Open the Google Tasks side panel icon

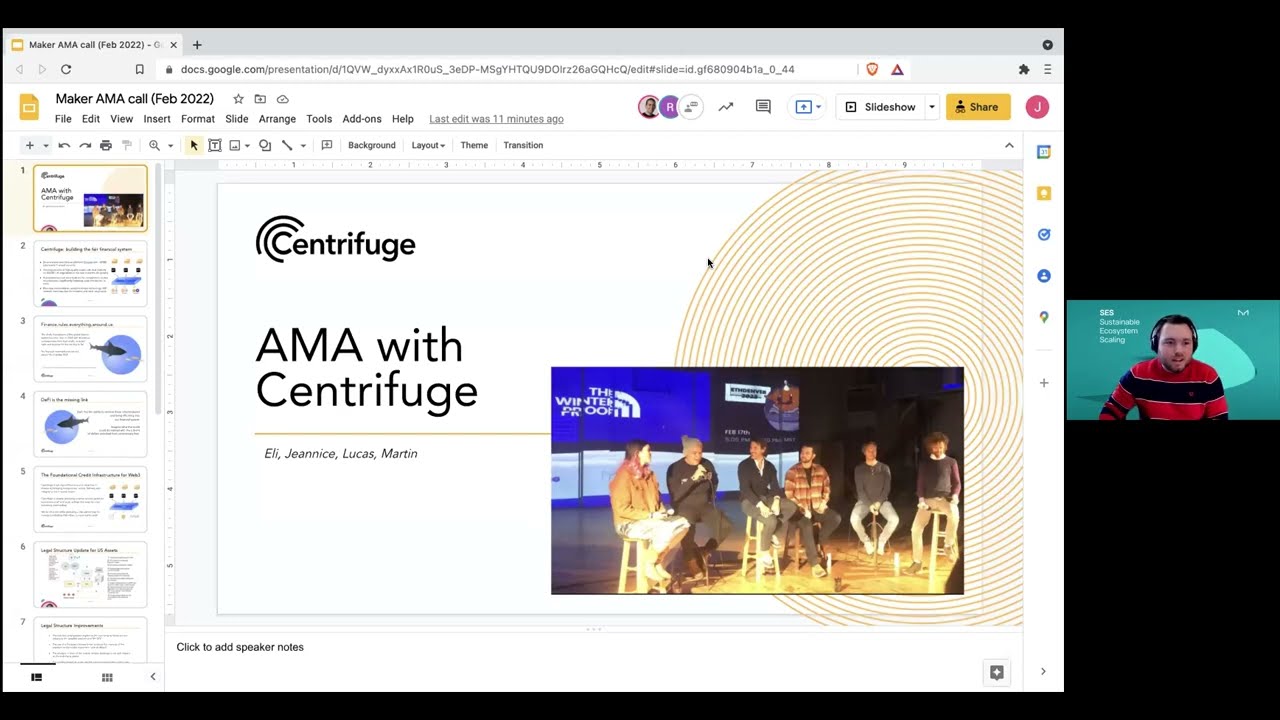click(x=1044, y=234)
